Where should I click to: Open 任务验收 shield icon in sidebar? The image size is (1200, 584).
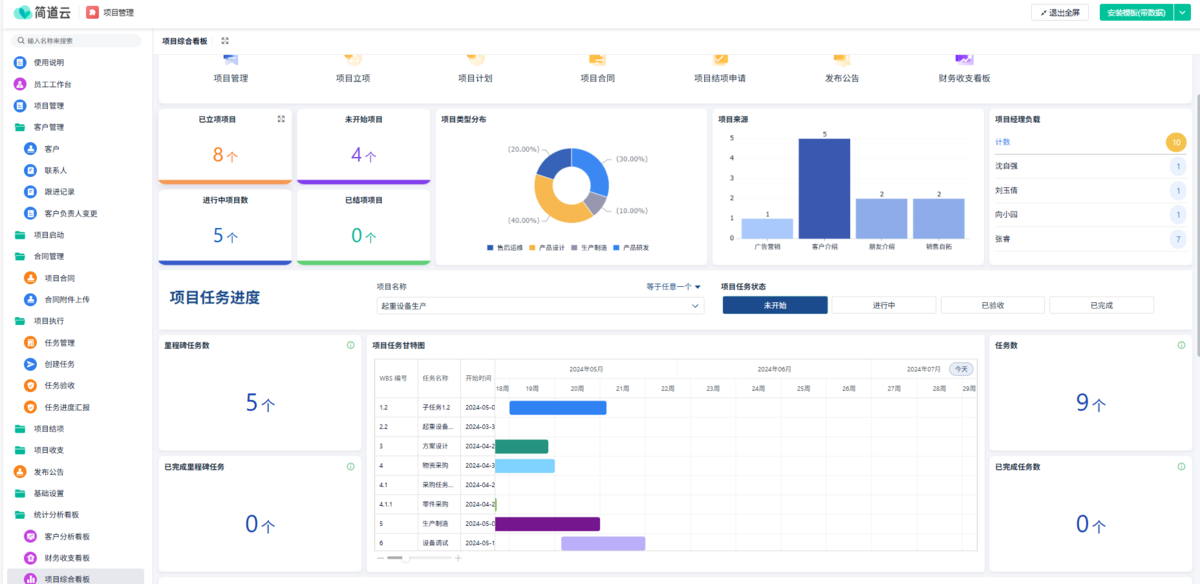click(x=30, y=385)
